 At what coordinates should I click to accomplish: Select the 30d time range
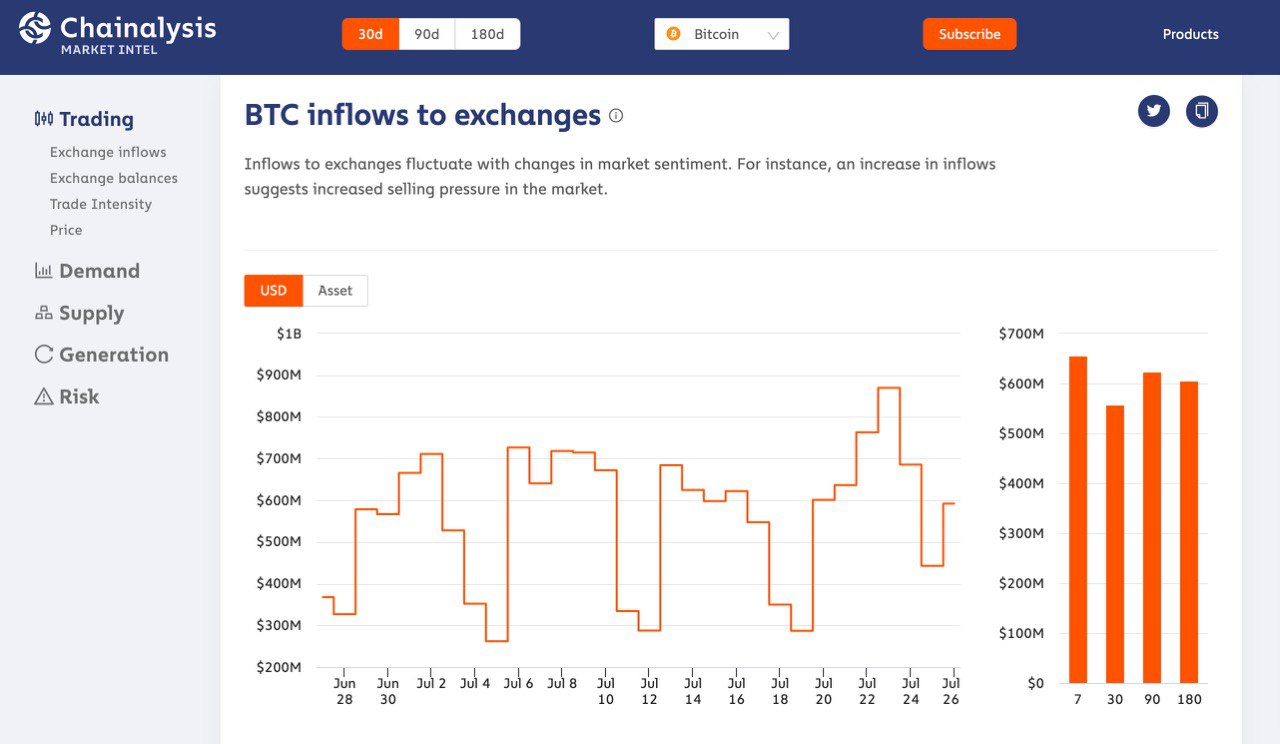click(x=371, y=34)
